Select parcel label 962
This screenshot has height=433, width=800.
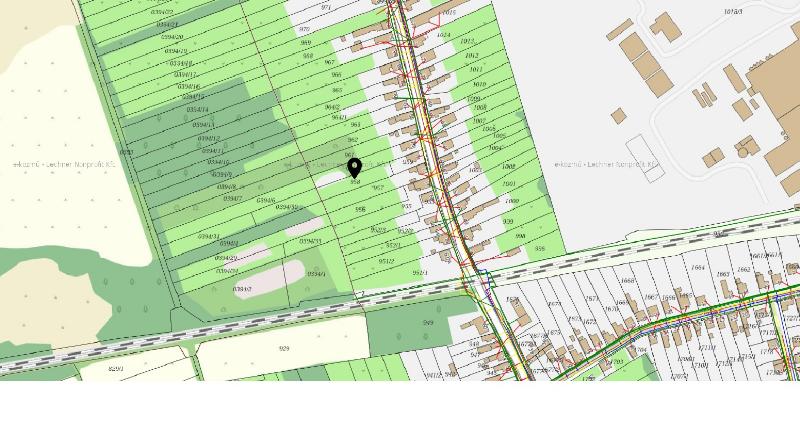click(353, 140)
